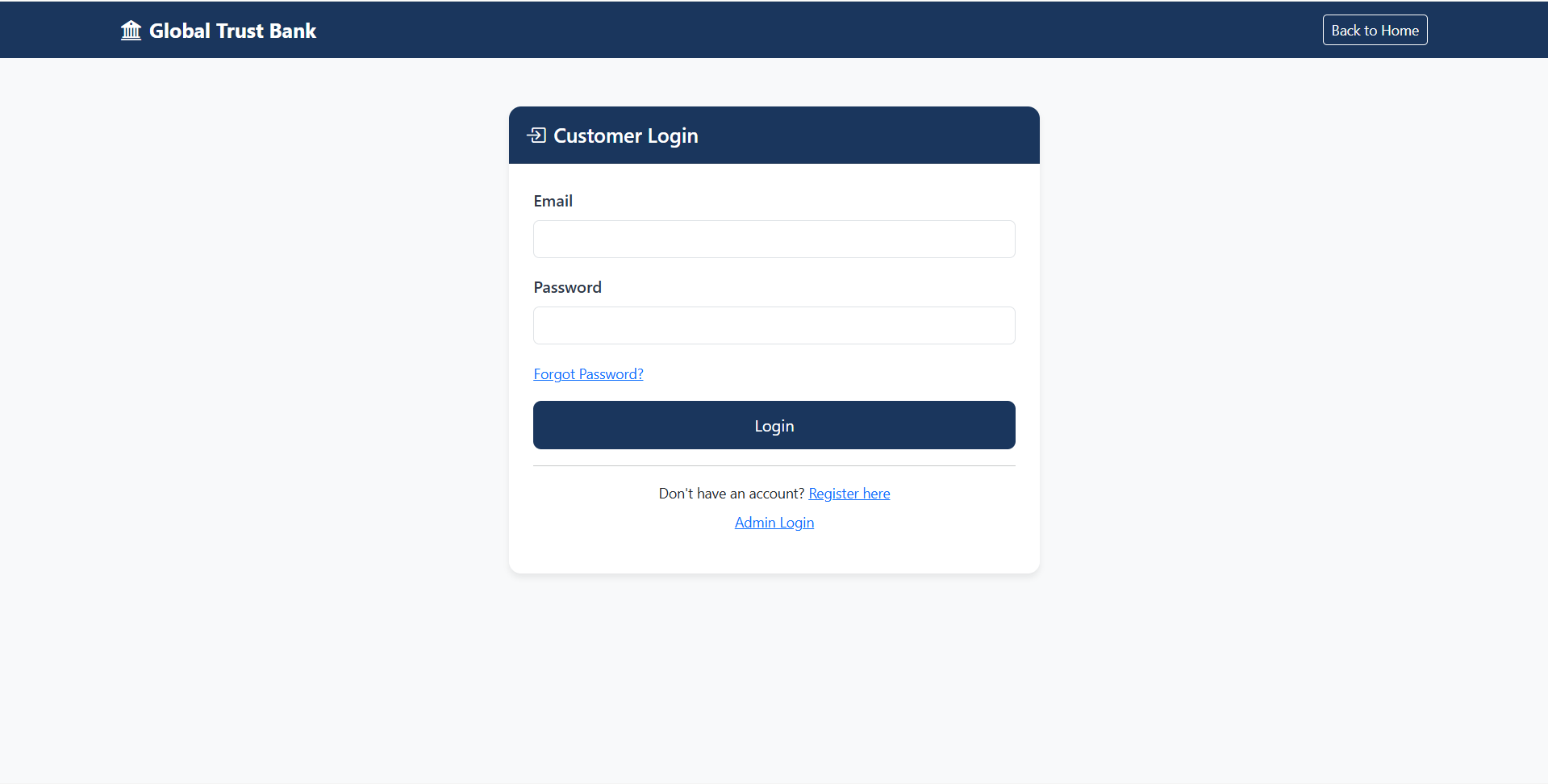Submit the form with the Login button
1548x784 pixels.
coord(774,425)
